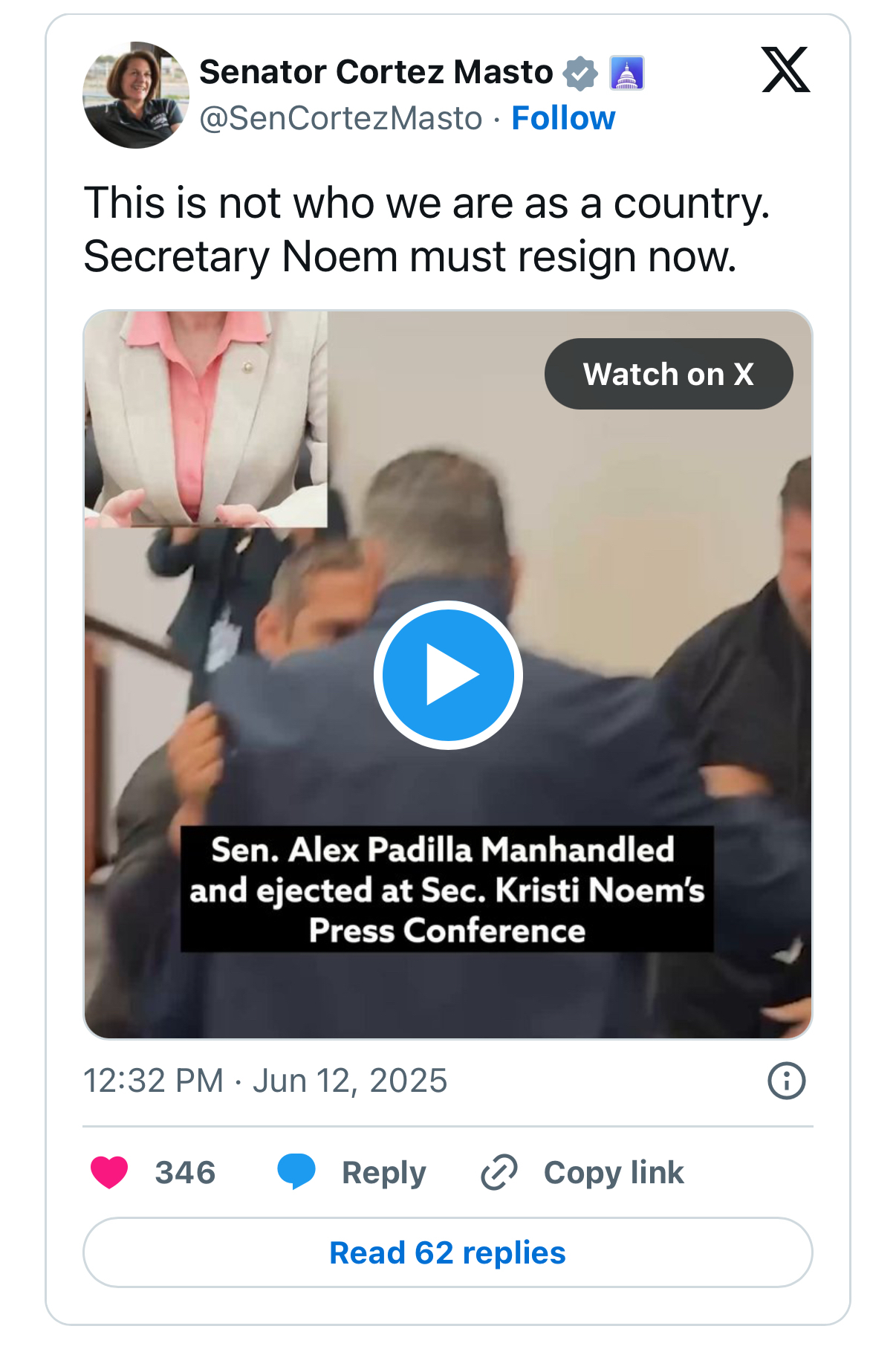The width and height of the screenshot is (896, 1352).
Task: Open the @SenCortezMasto handle link
Action: 341,118
